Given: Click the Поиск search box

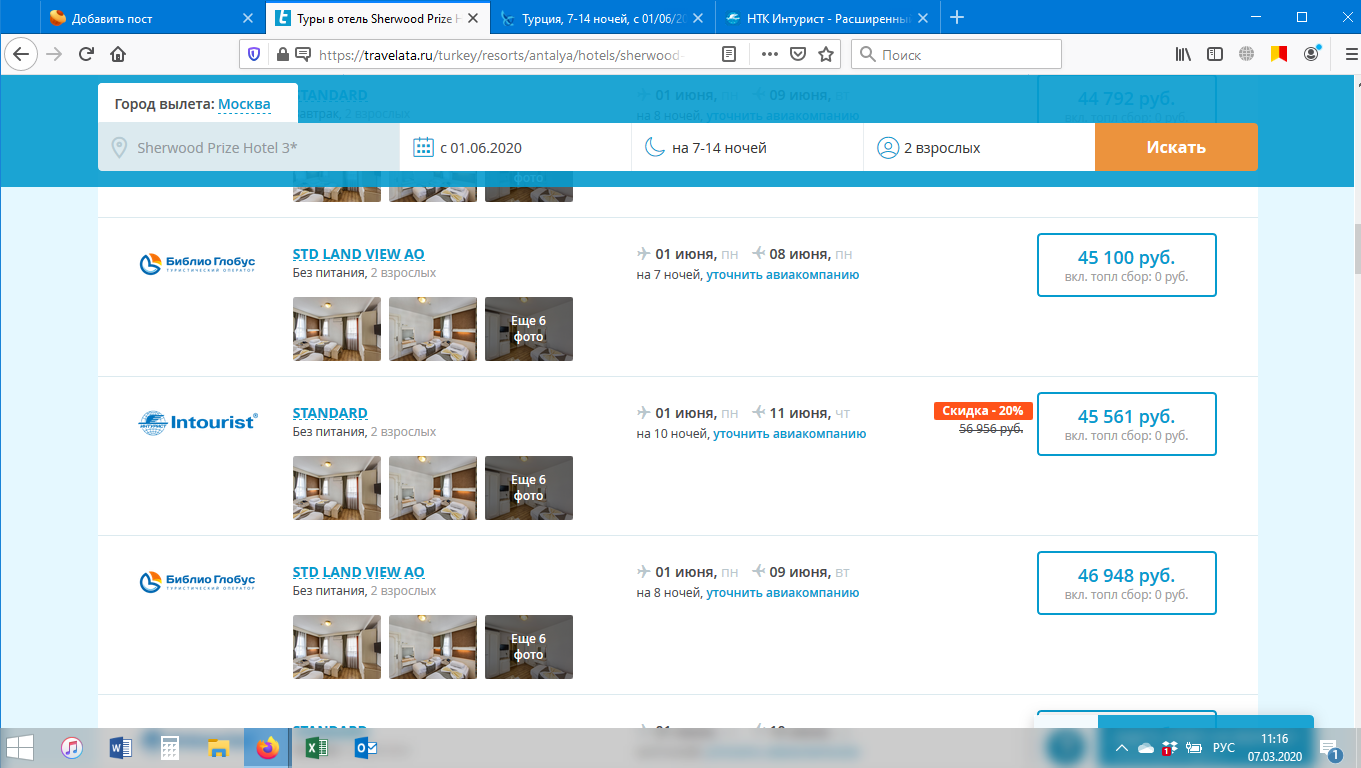Looking at the screenshot, I should coord(956,54).
